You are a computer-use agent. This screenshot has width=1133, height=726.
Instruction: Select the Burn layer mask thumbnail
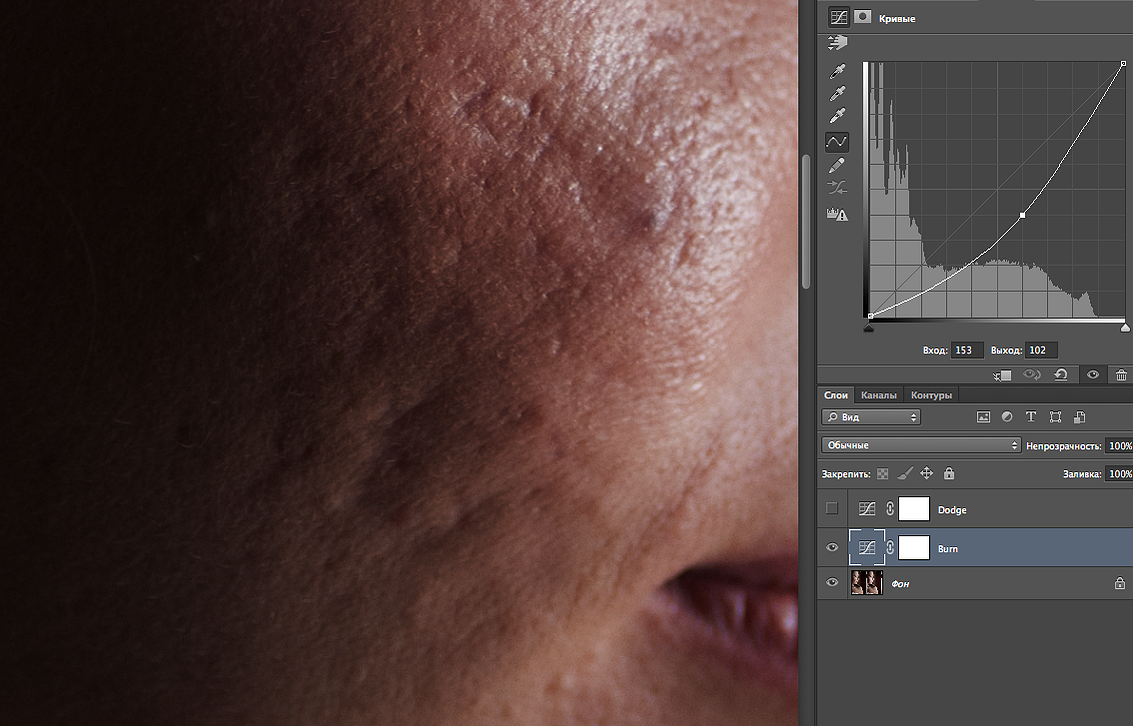pos(913,548)
